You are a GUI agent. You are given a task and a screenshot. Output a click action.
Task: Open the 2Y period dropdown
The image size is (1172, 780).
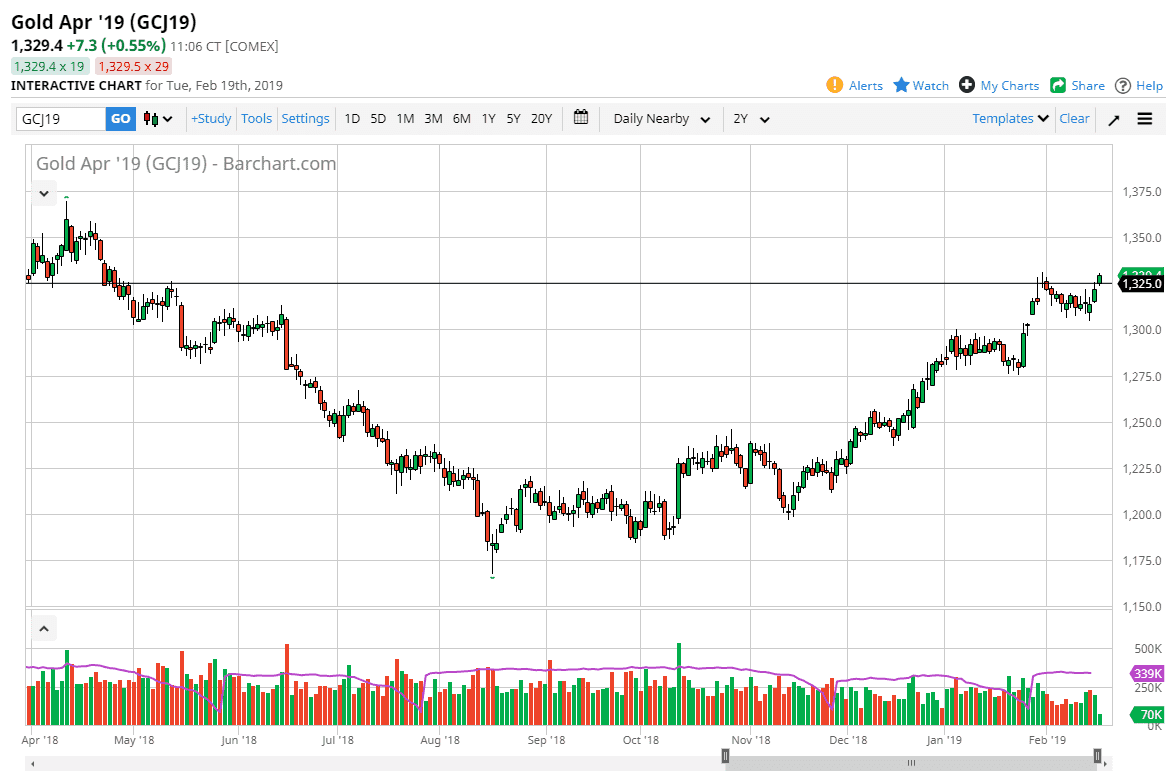751,119
